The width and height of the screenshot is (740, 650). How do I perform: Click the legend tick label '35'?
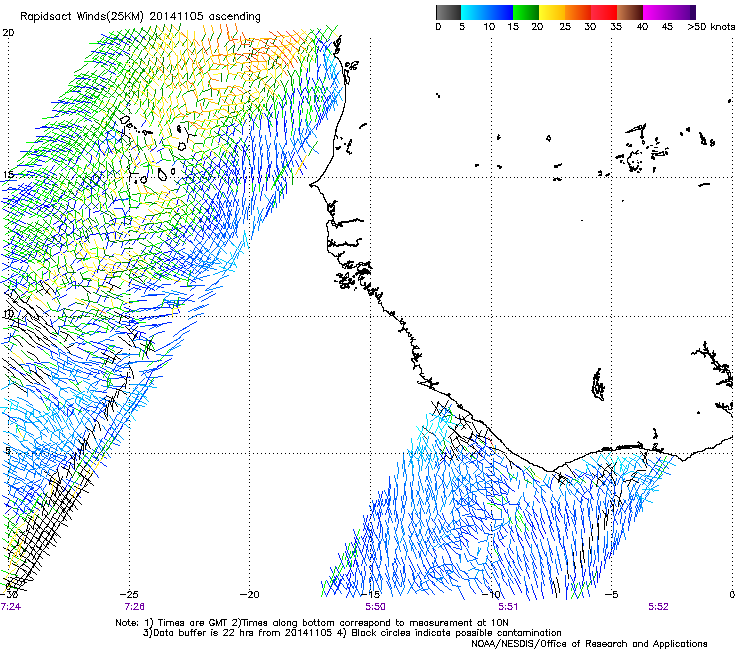point(616,27)
